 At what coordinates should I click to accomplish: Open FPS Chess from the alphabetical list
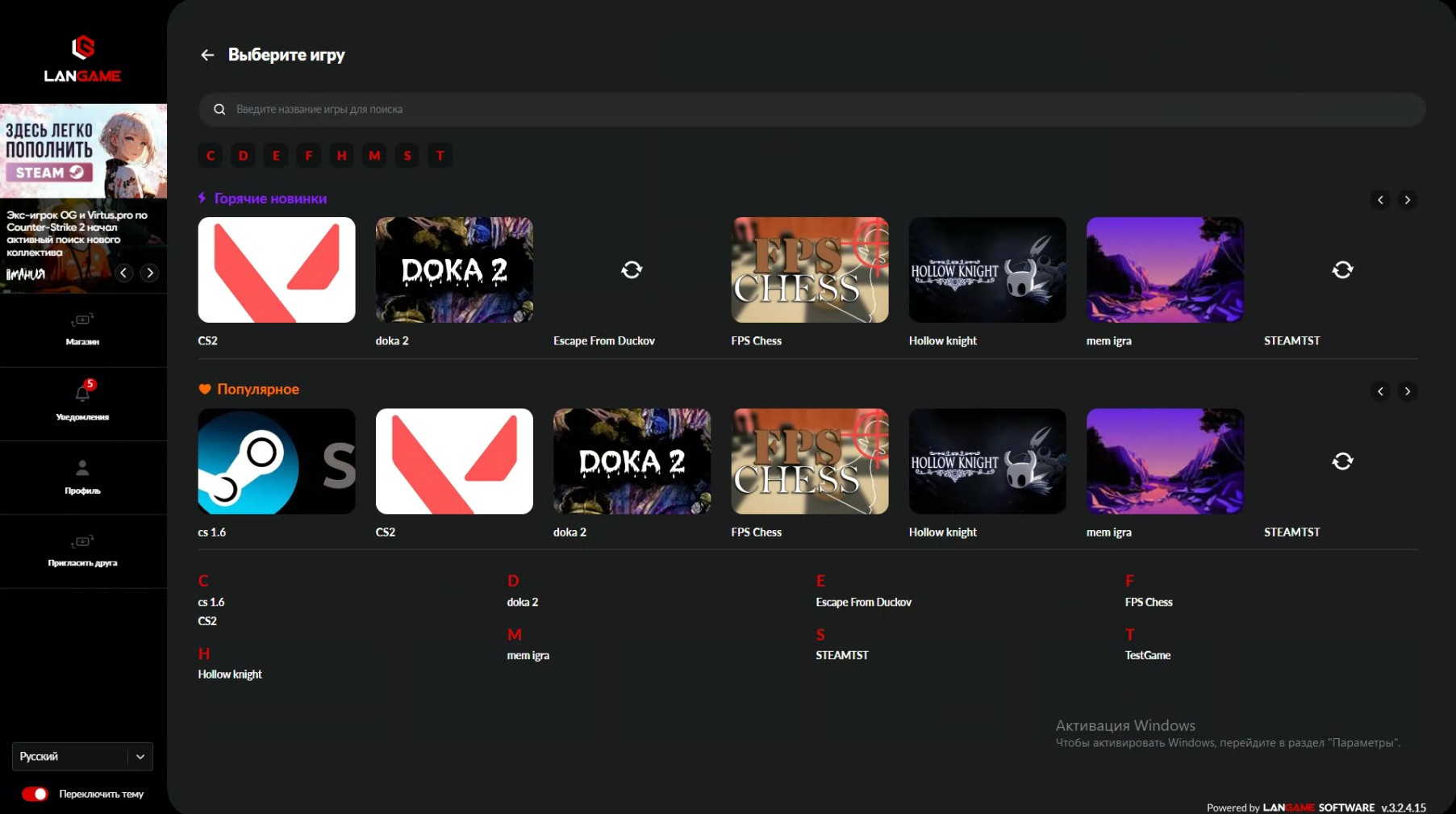pos(1149,603)
